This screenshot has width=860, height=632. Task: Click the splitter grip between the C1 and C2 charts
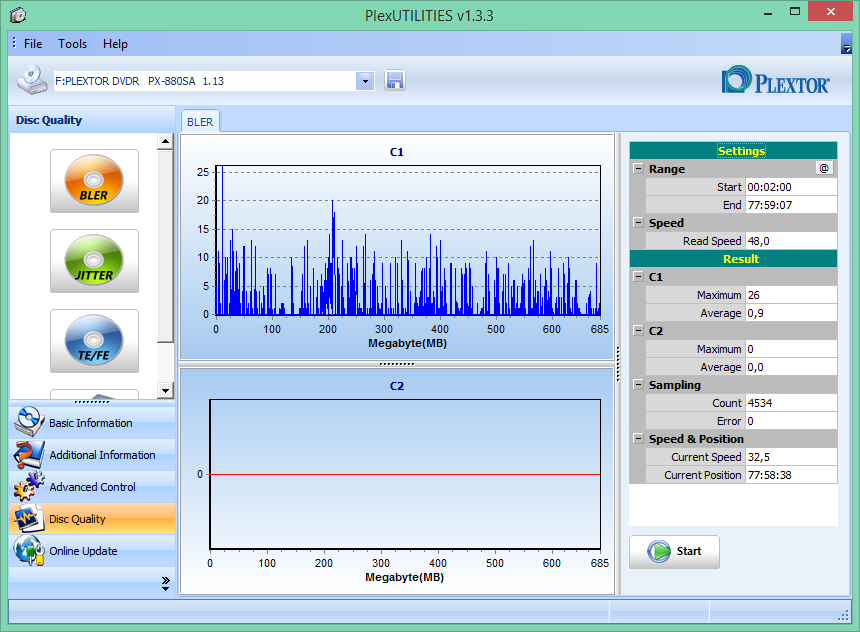point(397,364)
